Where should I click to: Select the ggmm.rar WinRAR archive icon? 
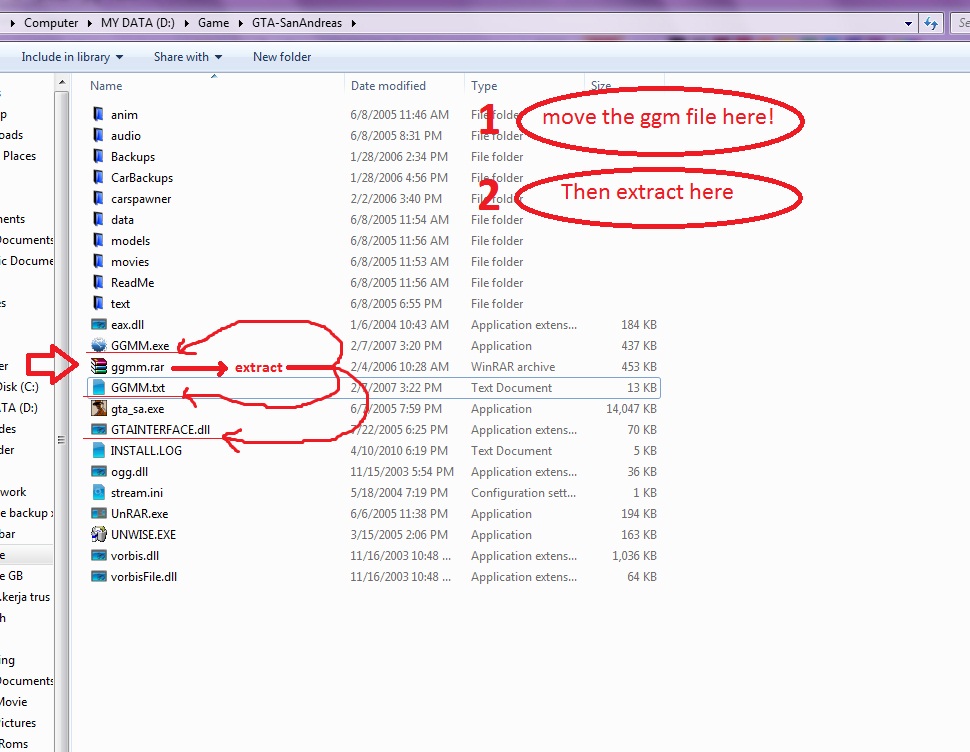tap(101, 366)
